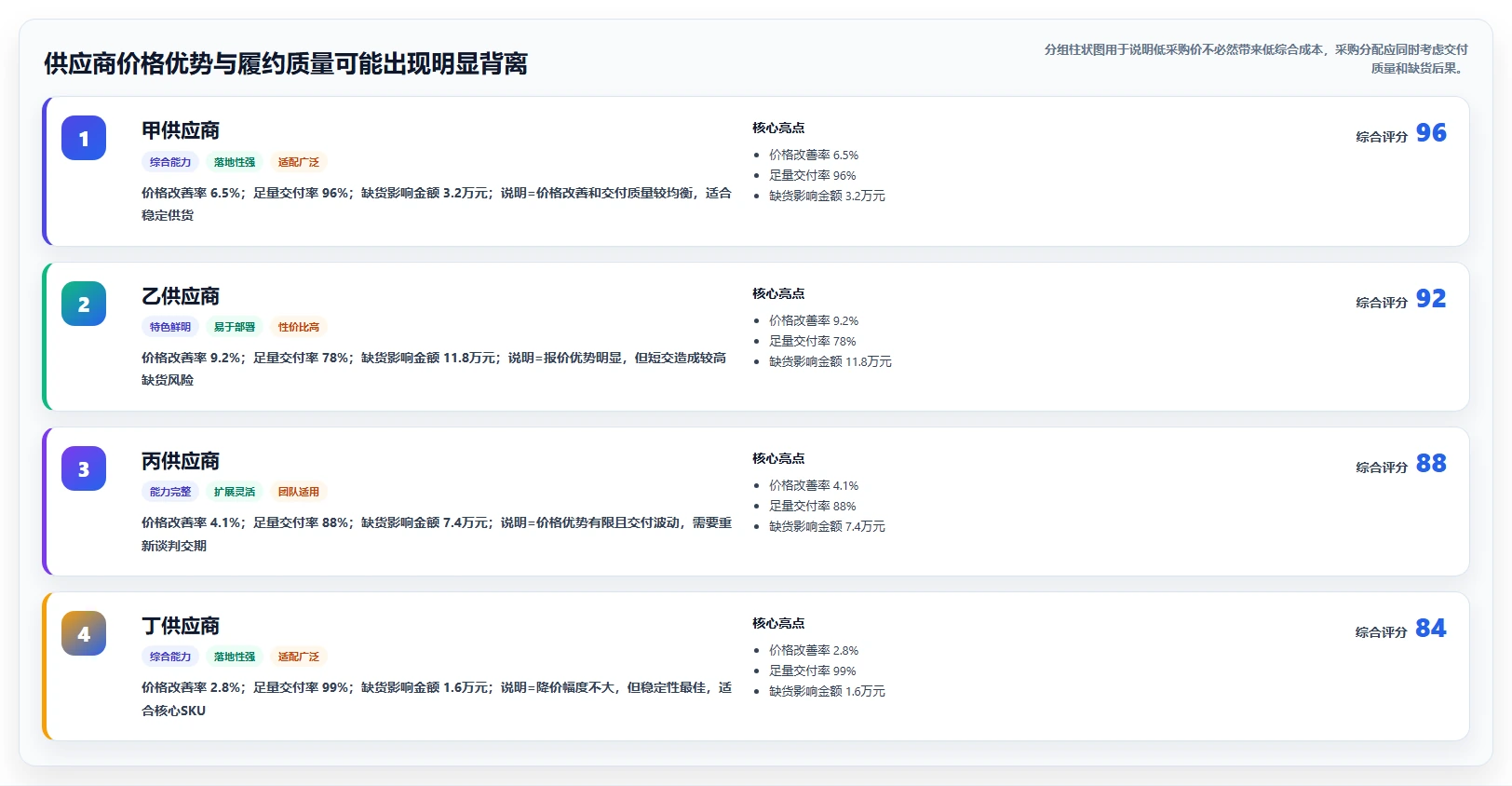Click the 易于部署 tag under 乙供应商
The image size is (1512, 786).
coord(235,327)
